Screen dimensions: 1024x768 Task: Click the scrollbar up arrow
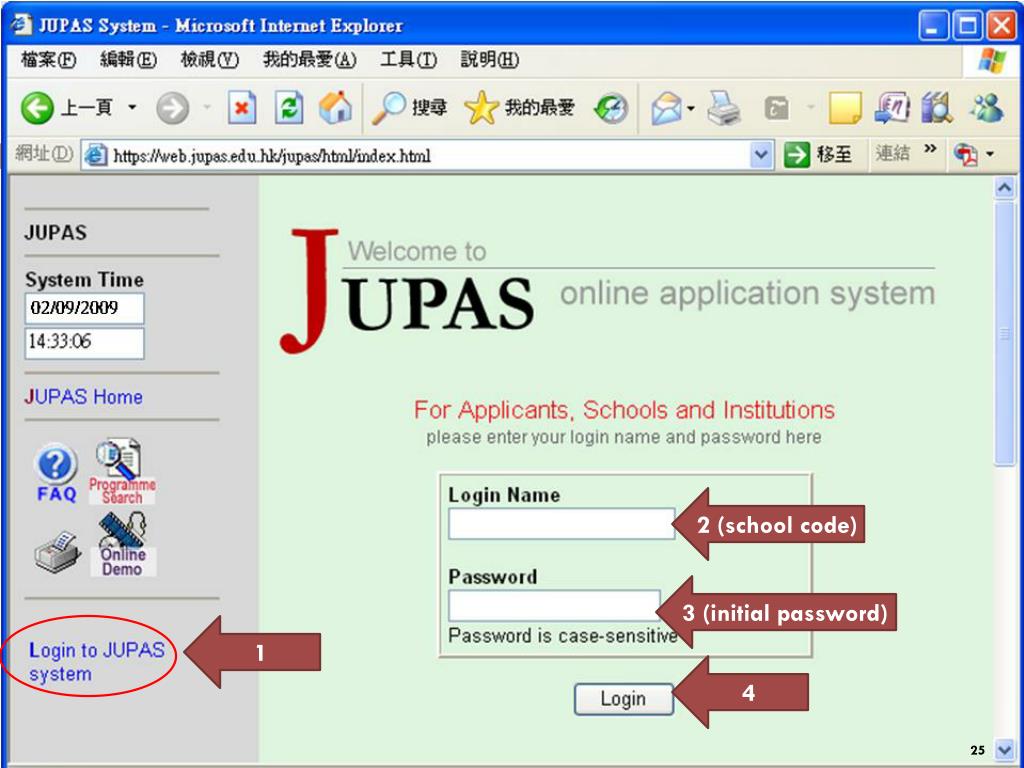1004,188
